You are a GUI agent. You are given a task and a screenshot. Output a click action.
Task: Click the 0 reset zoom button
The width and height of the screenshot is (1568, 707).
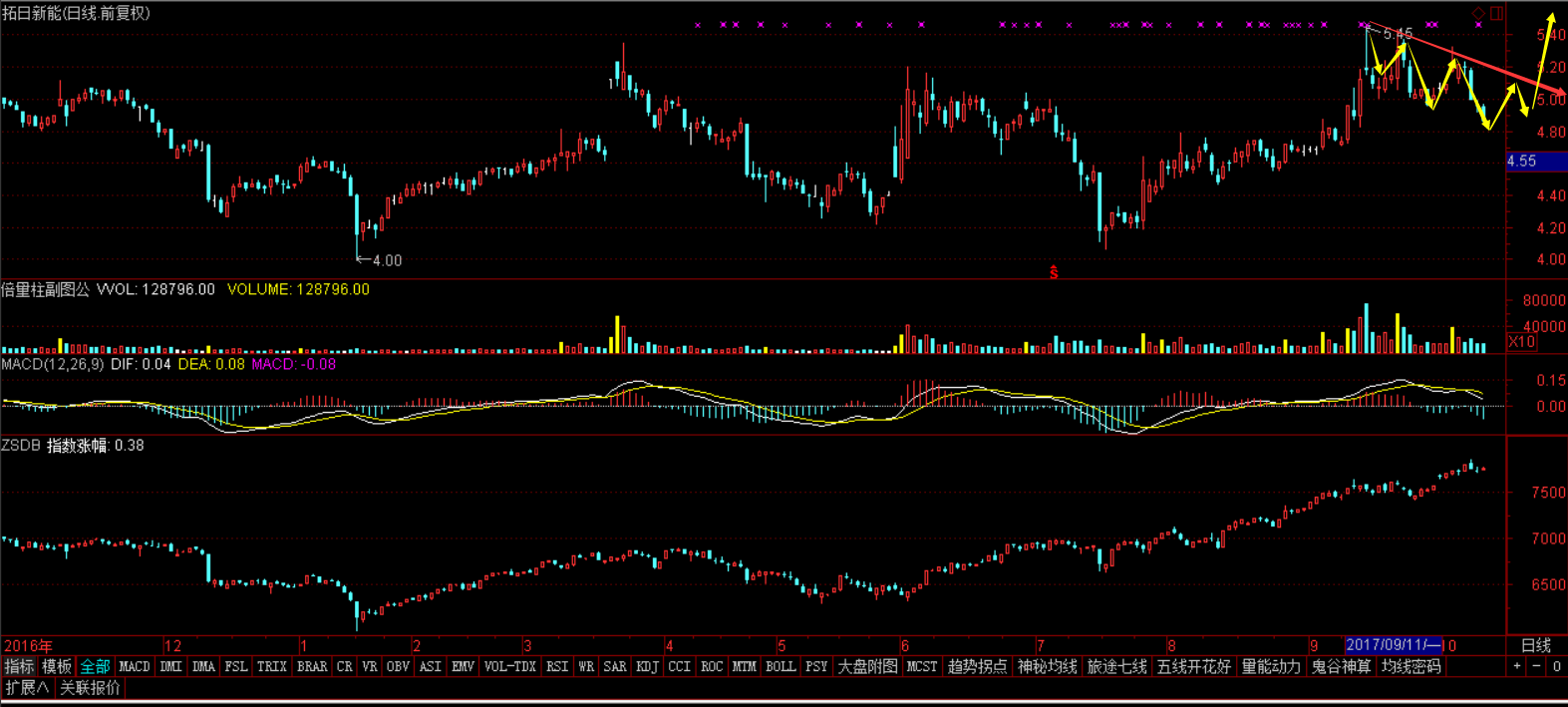(1555, 666)
